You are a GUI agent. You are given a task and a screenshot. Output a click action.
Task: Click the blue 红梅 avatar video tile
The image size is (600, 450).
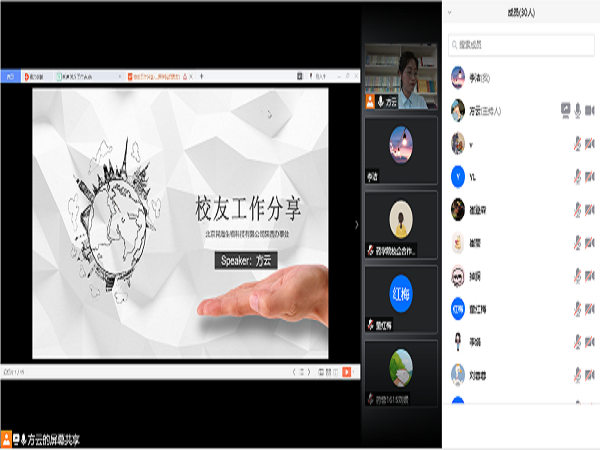click(401, 293)
